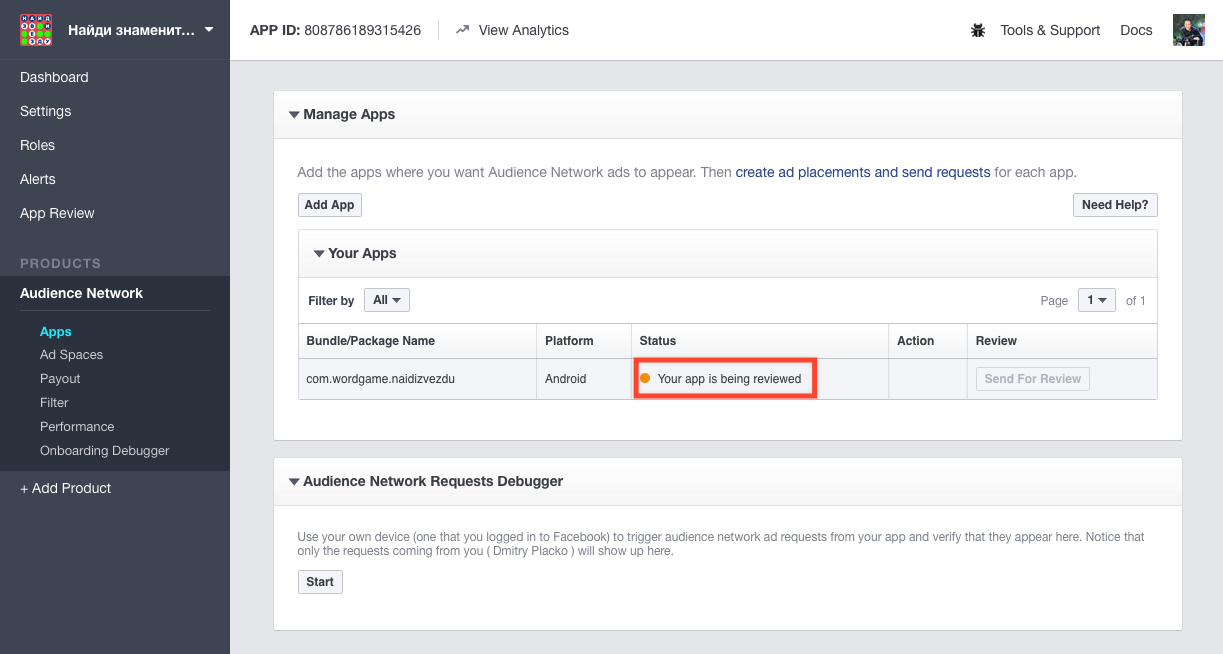
Task: Click the PRODUCTS section label
Action: (60, 263)
